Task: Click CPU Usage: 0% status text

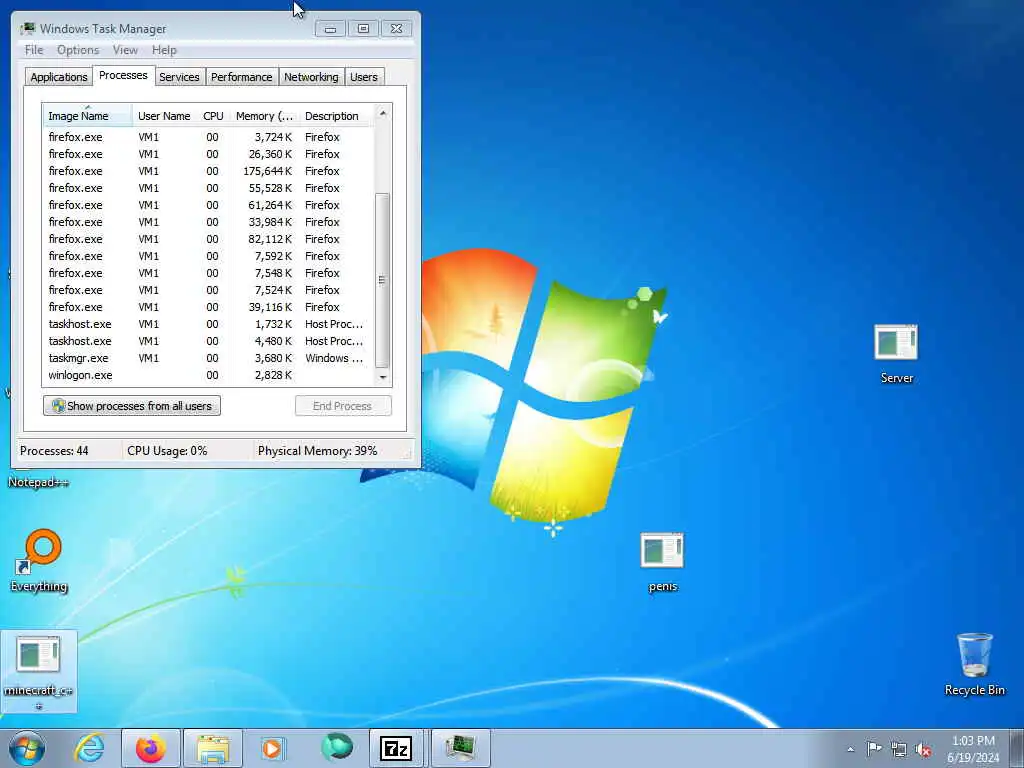Action: [x=167, y=451]
